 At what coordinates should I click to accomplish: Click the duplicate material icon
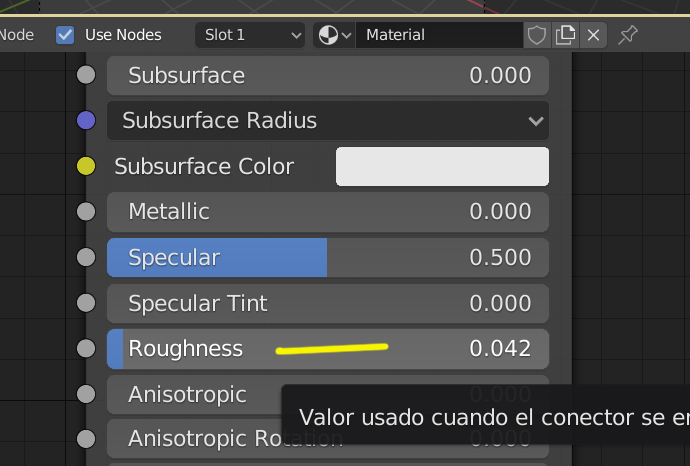566,35
